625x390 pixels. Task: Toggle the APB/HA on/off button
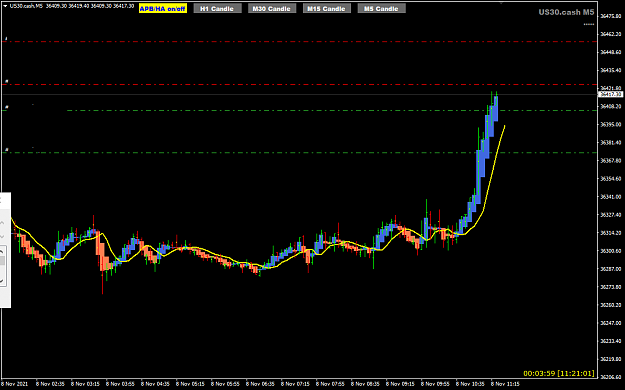click(x=163, y=8)
